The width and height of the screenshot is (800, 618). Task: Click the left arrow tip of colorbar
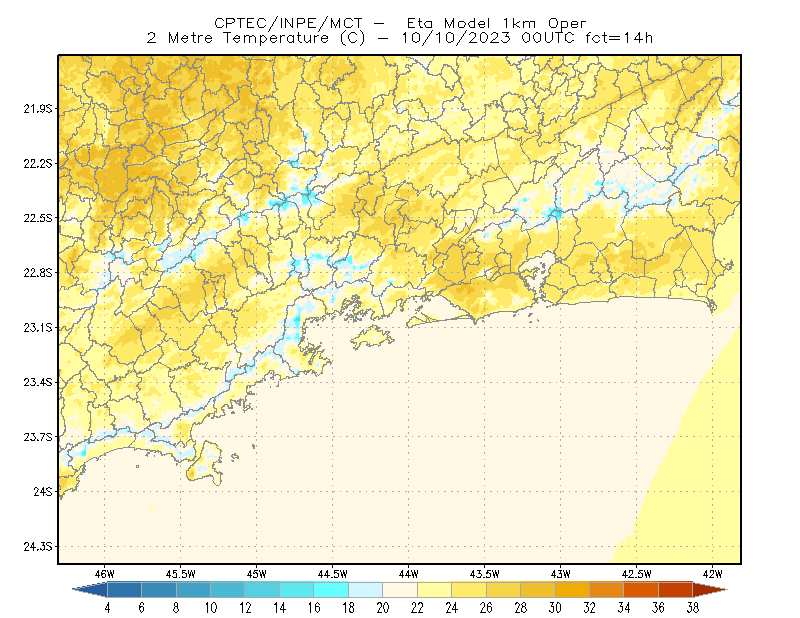[x=89, y=590]
